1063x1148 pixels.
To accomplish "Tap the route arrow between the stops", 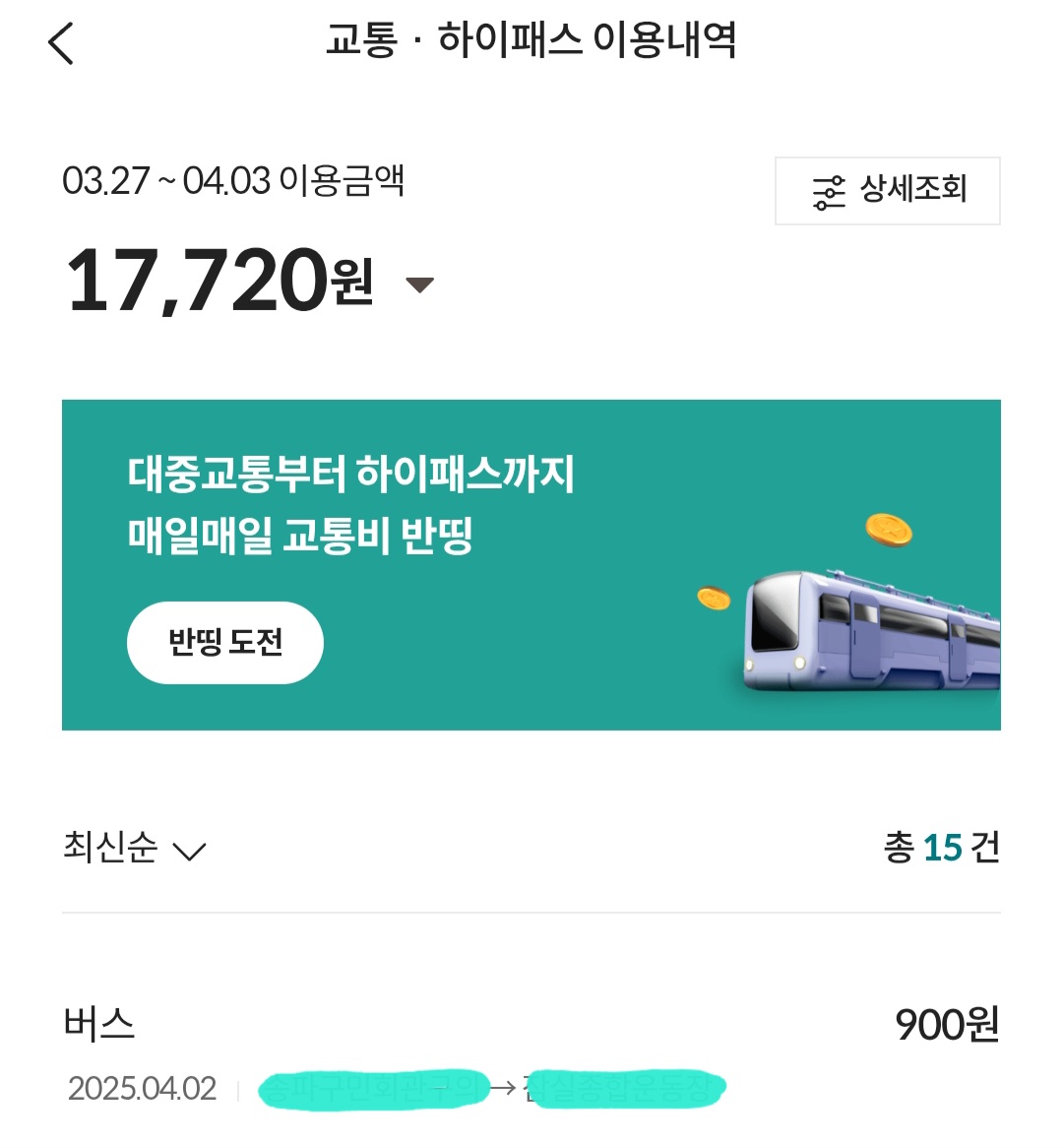I will coord(503,1088).
